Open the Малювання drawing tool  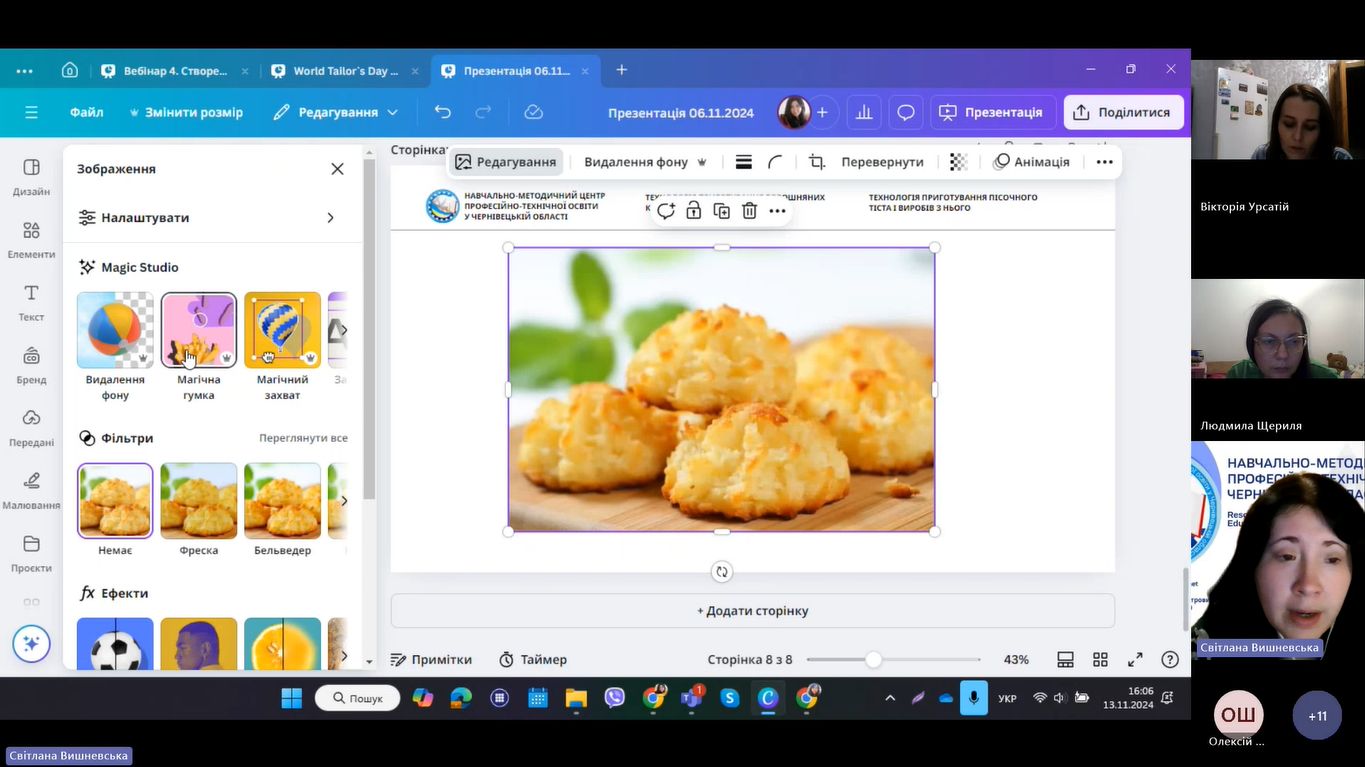click(31, 488)
